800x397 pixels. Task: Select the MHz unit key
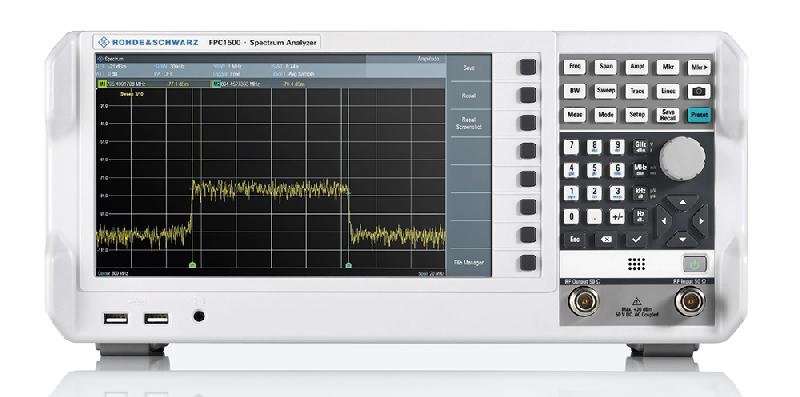click(640, 170)
